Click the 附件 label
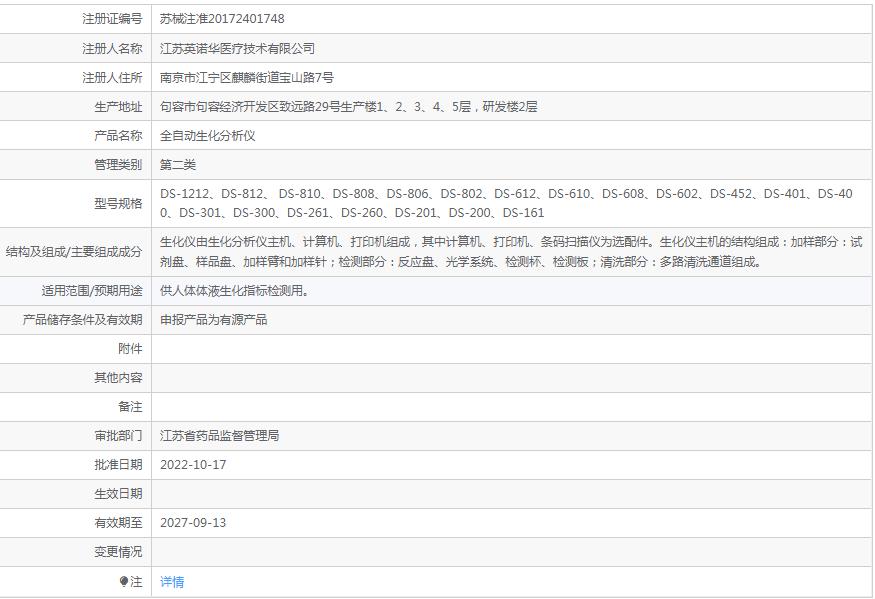875x599 pixels. tap(131, 349)
